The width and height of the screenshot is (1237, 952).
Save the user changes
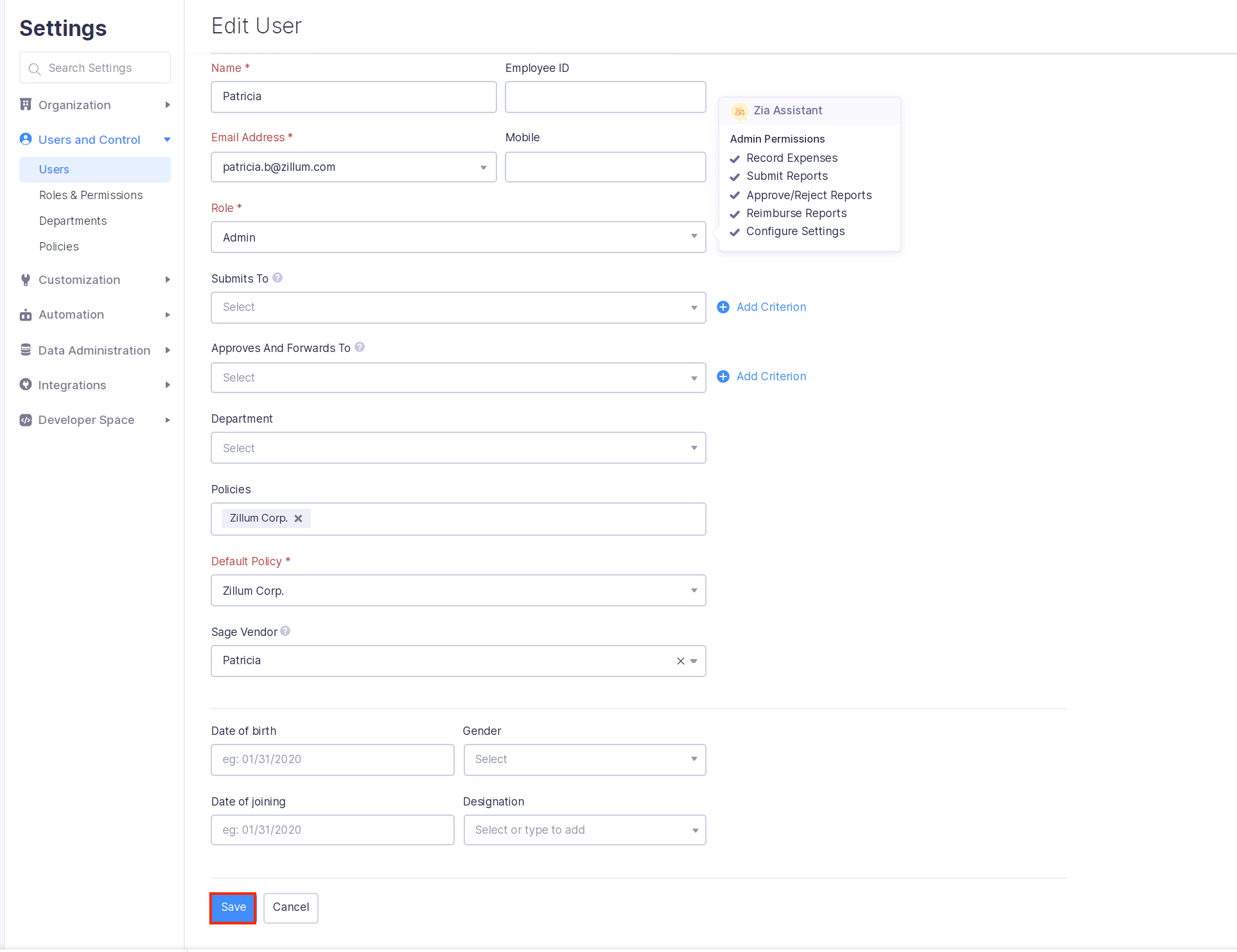(x=233, y=908)
